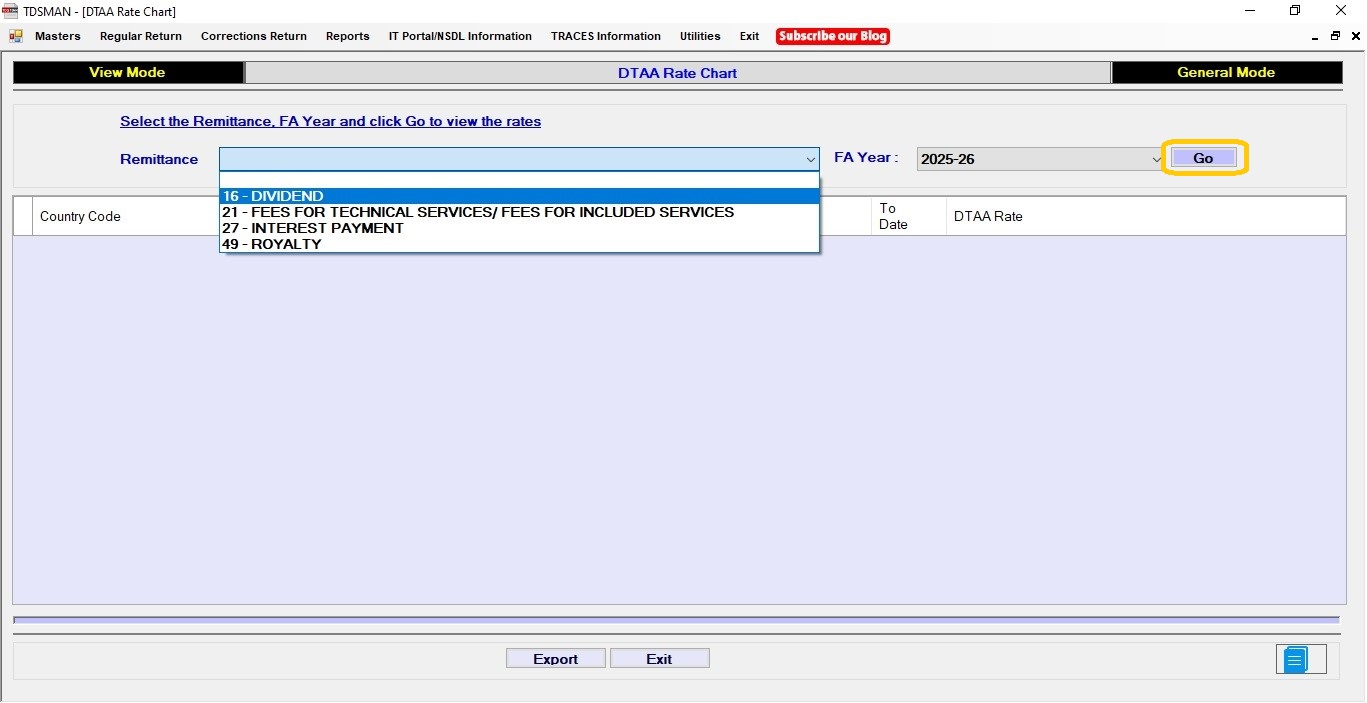Click the inner window minimize icon
This screenshot has width=1367, height=703.
click(1315, 36)
